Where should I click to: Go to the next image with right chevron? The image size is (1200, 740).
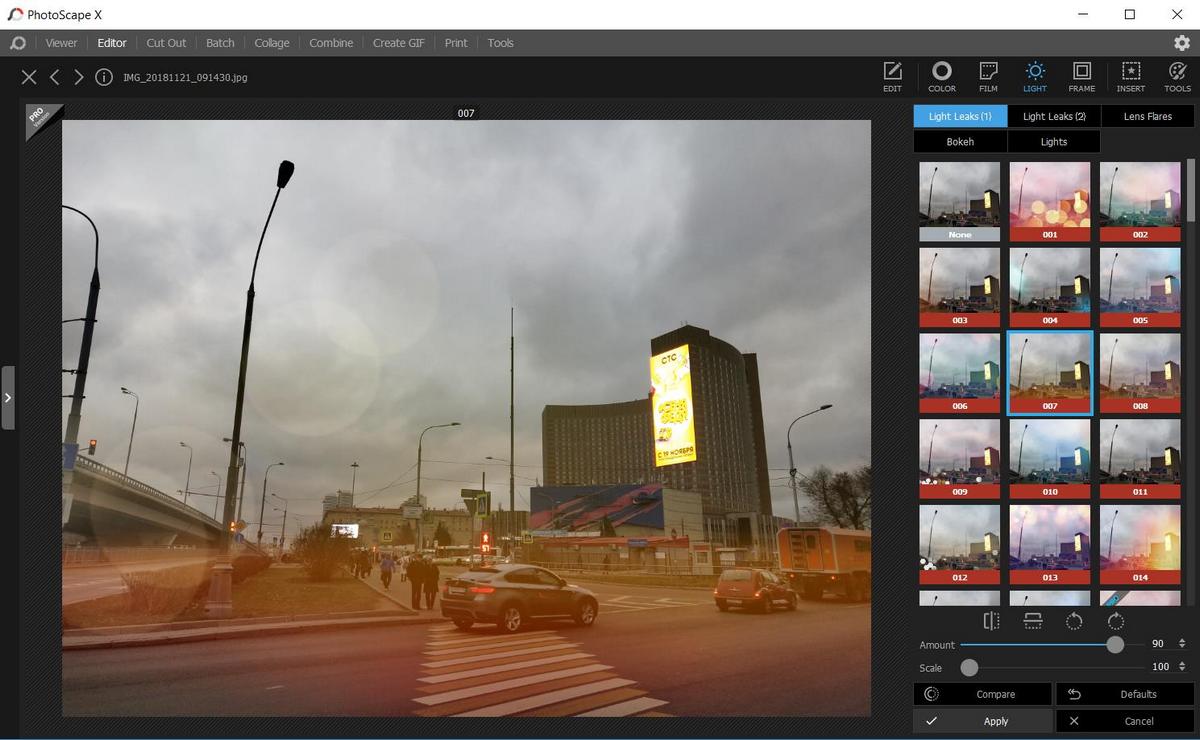point(78,77)
